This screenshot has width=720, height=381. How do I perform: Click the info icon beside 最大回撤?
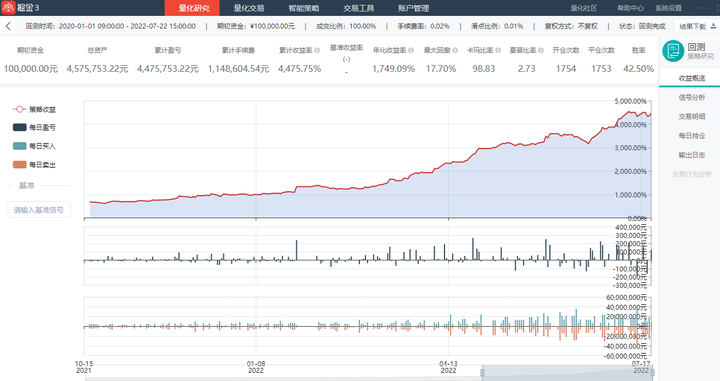(455, 50)
